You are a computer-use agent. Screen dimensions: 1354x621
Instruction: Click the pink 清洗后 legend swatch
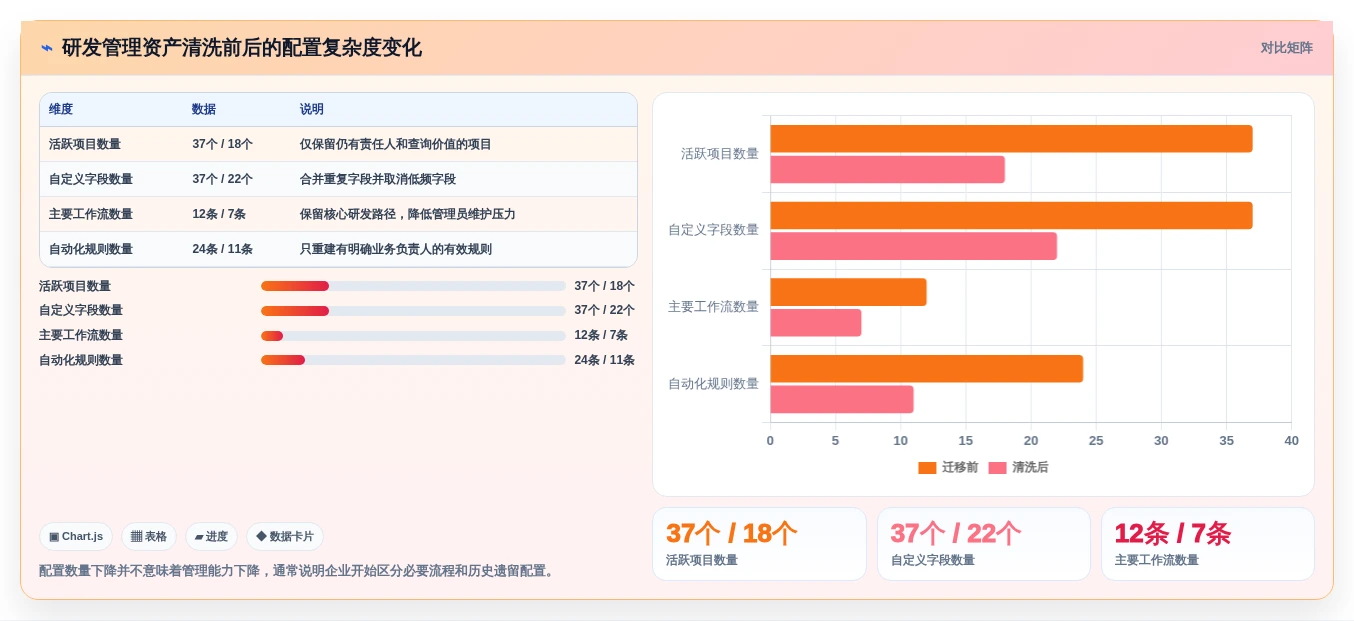(997, 467)
